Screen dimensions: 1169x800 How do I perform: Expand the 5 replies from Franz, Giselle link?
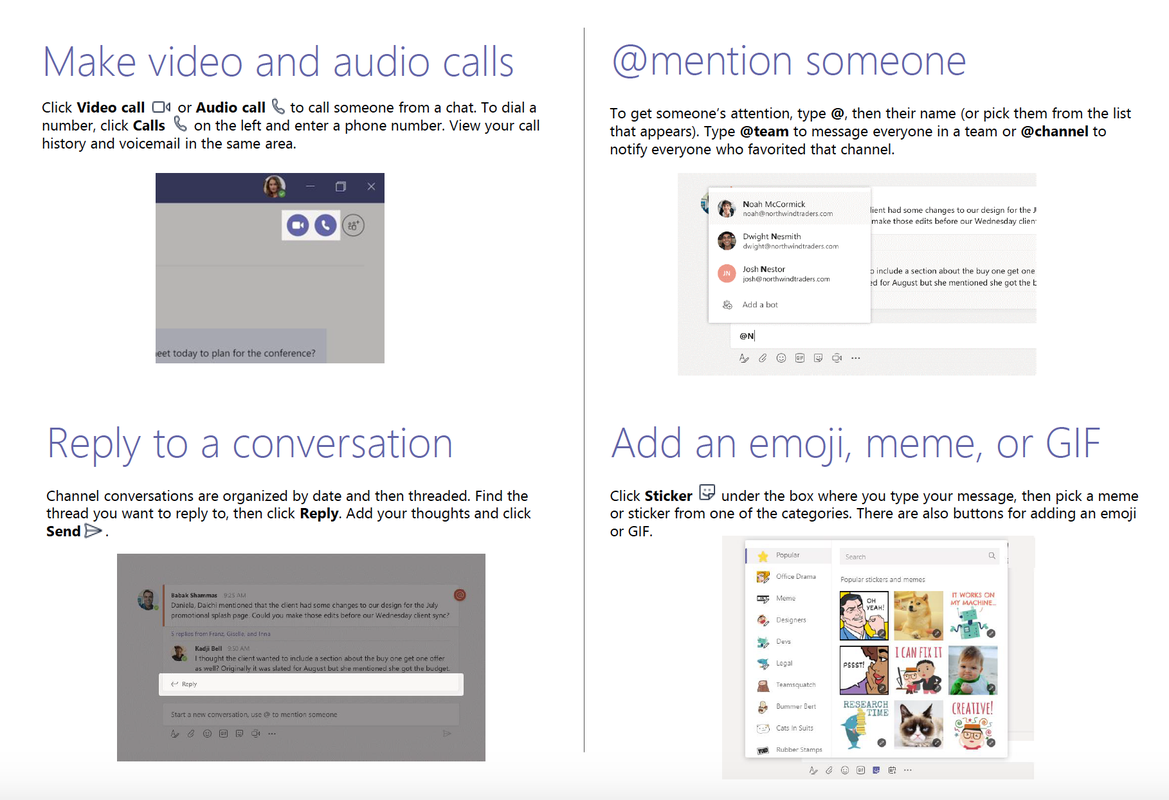220,633
